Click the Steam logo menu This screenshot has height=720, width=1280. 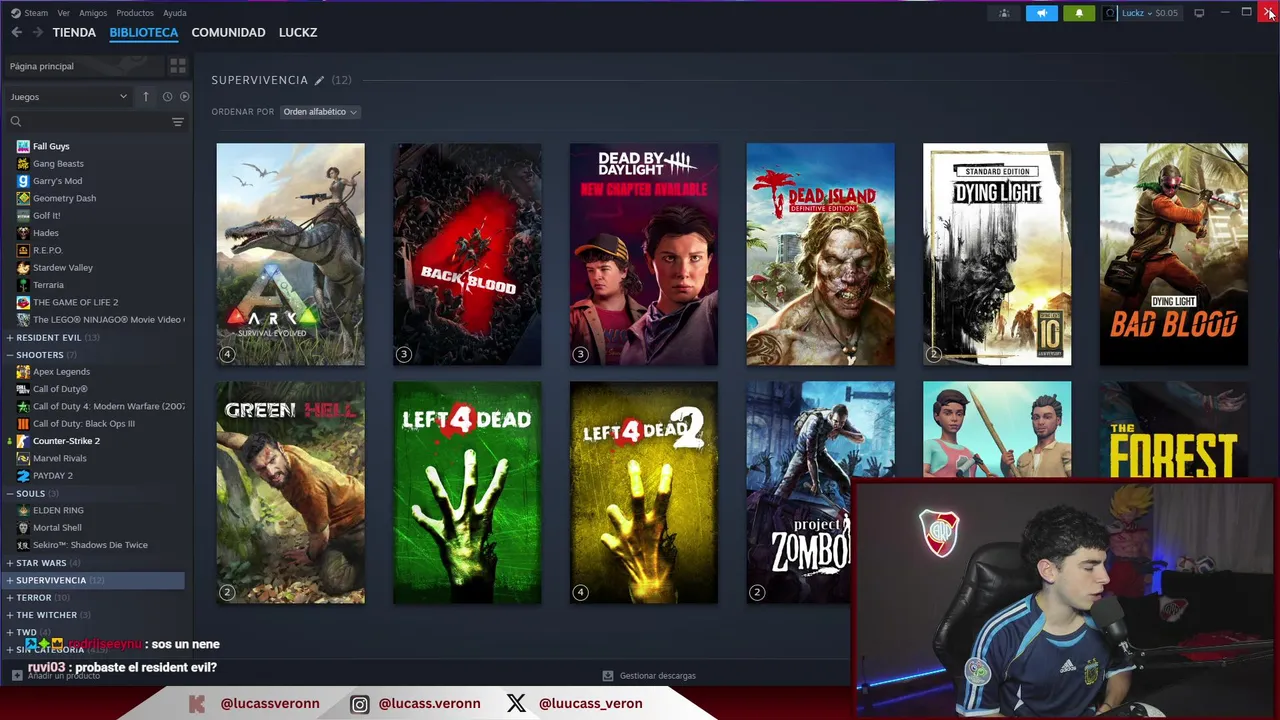[x=15, y=13]
